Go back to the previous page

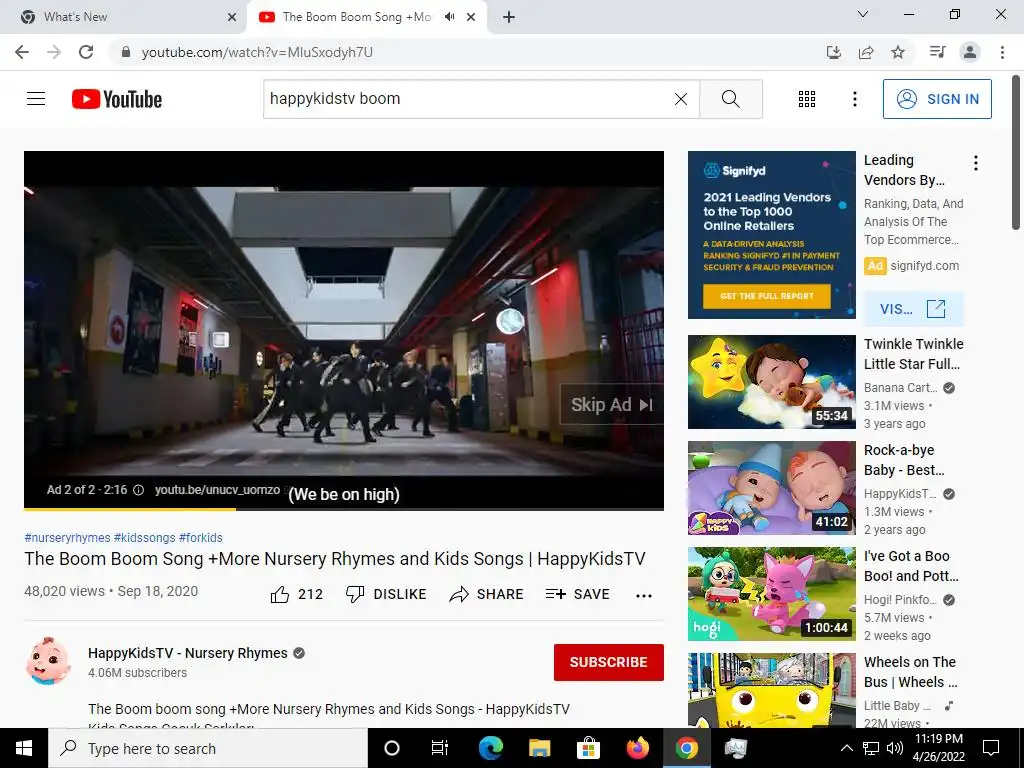click(22, 52)
